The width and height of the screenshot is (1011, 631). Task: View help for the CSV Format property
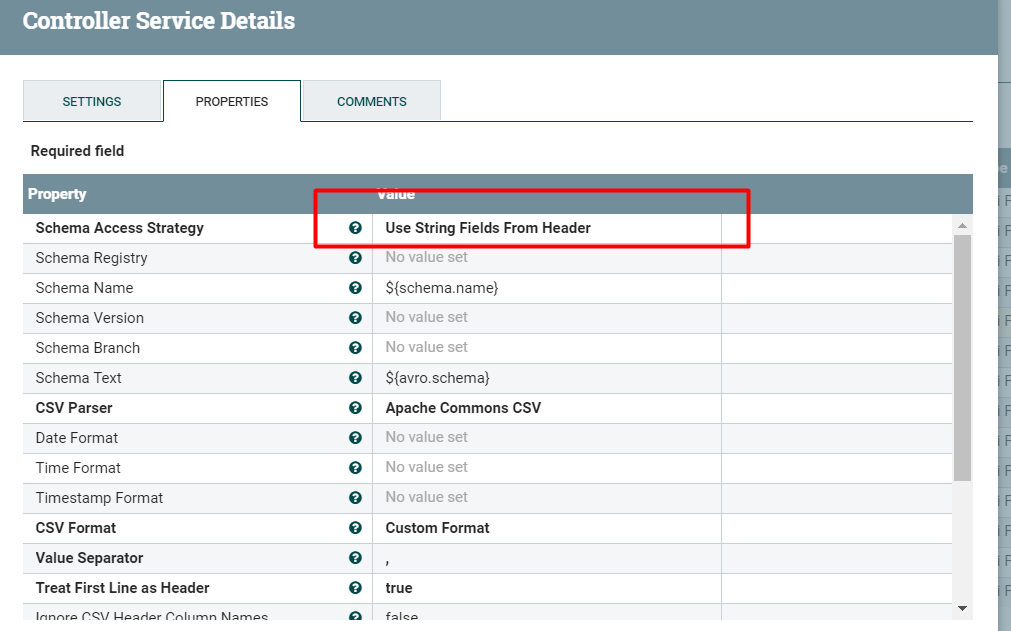pyautogui.click(x=355, y=528)
